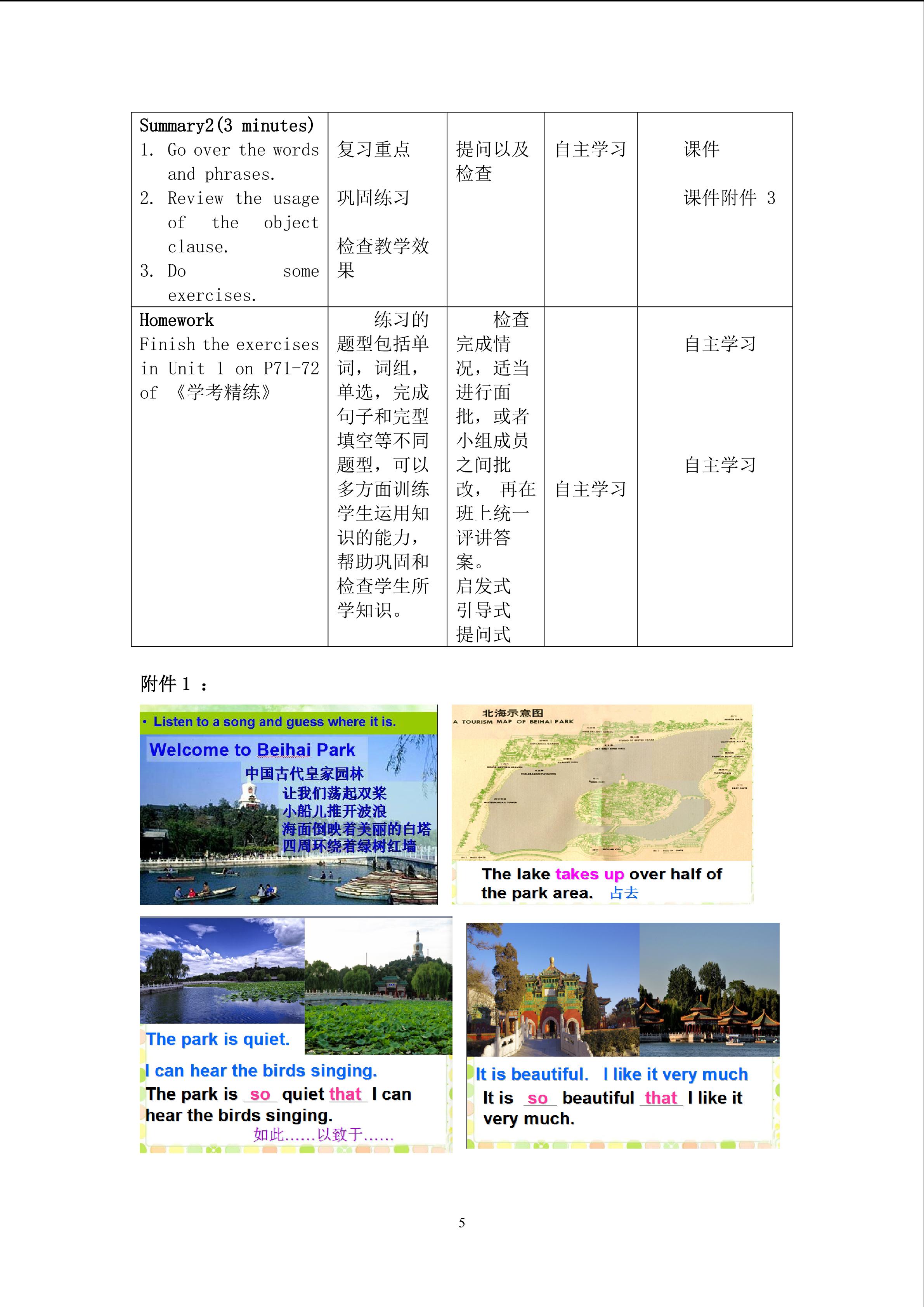Select the 'Homework' heading in the table
This screenshot has width=924, height=1307.
coord(177,321)
